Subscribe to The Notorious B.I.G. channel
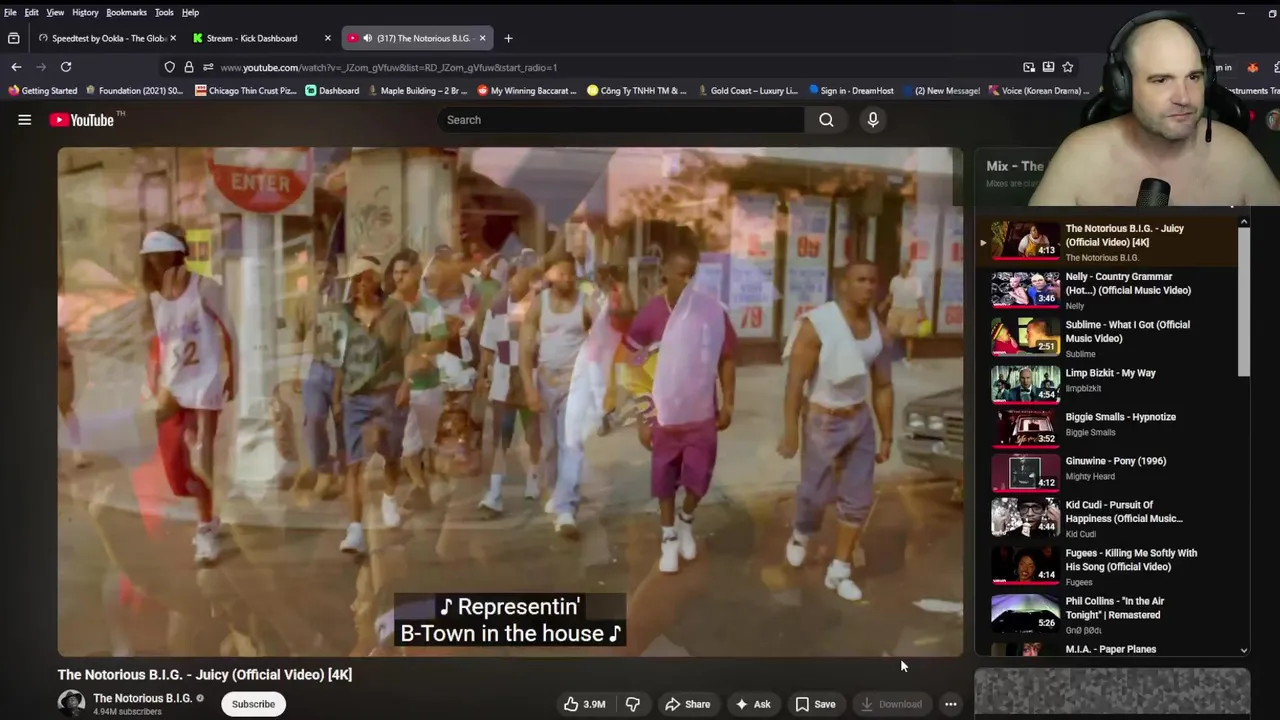The width and height of the screenshot is (1280, 720). [253, 704]
